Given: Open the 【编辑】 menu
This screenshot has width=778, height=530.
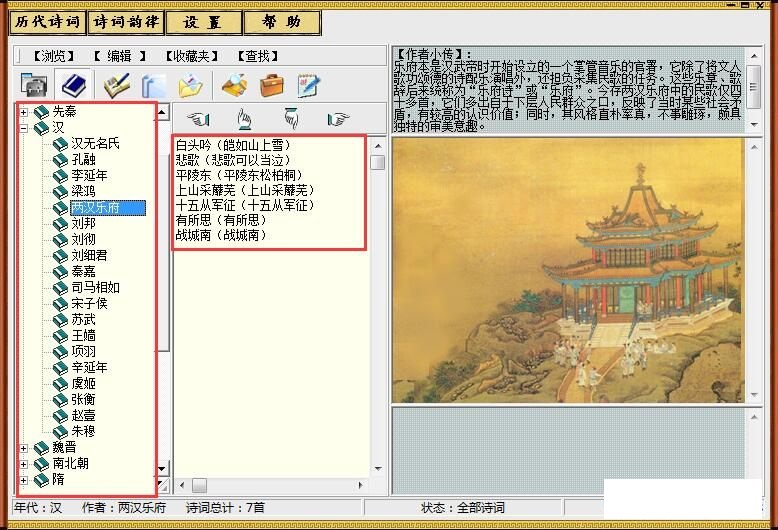Looking at the screenshot, I should 120,56.
